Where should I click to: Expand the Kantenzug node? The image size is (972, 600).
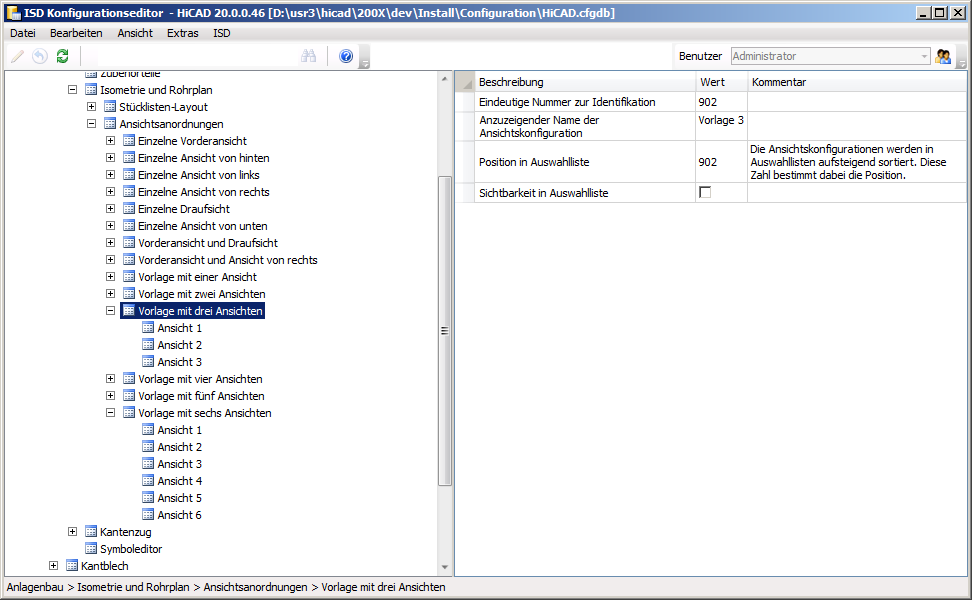click(x=73, y=532)
